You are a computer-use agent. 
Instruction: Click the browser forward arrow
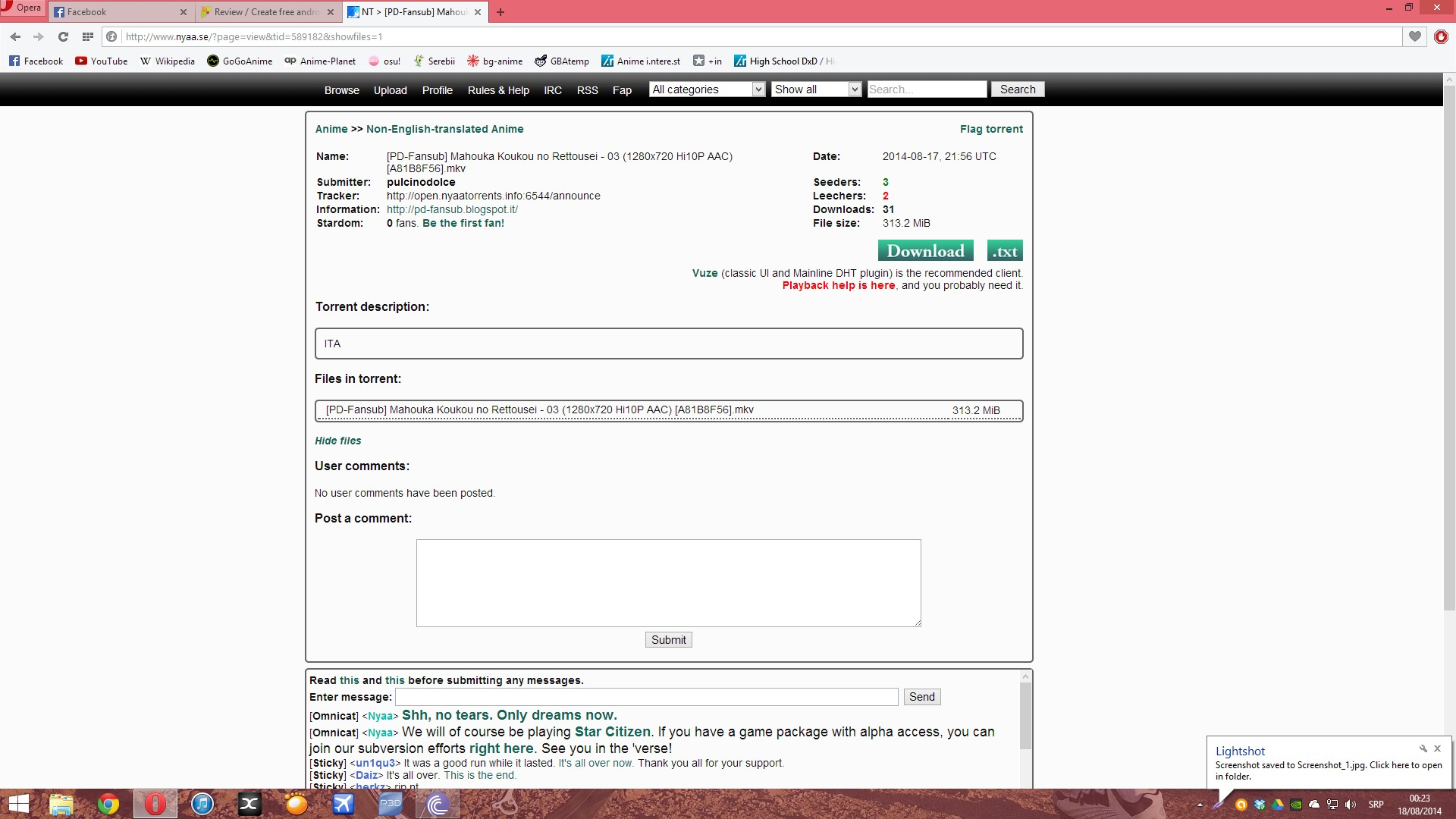click(39, 36)
